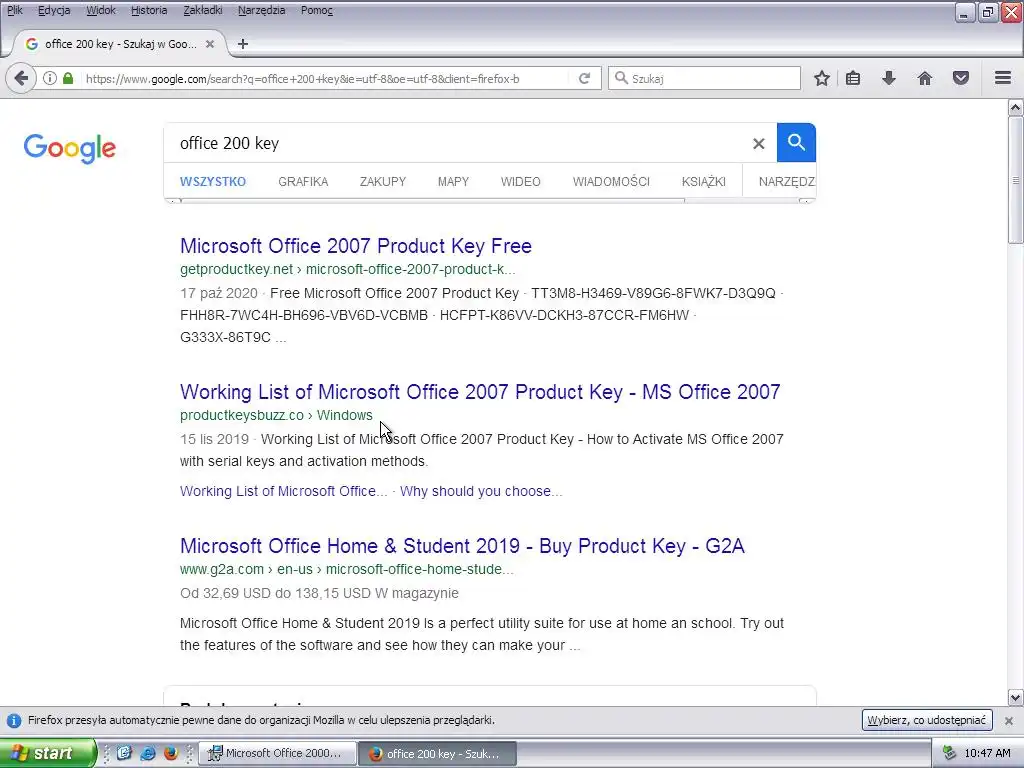Select the WSZYSTKO search tab

213,182
